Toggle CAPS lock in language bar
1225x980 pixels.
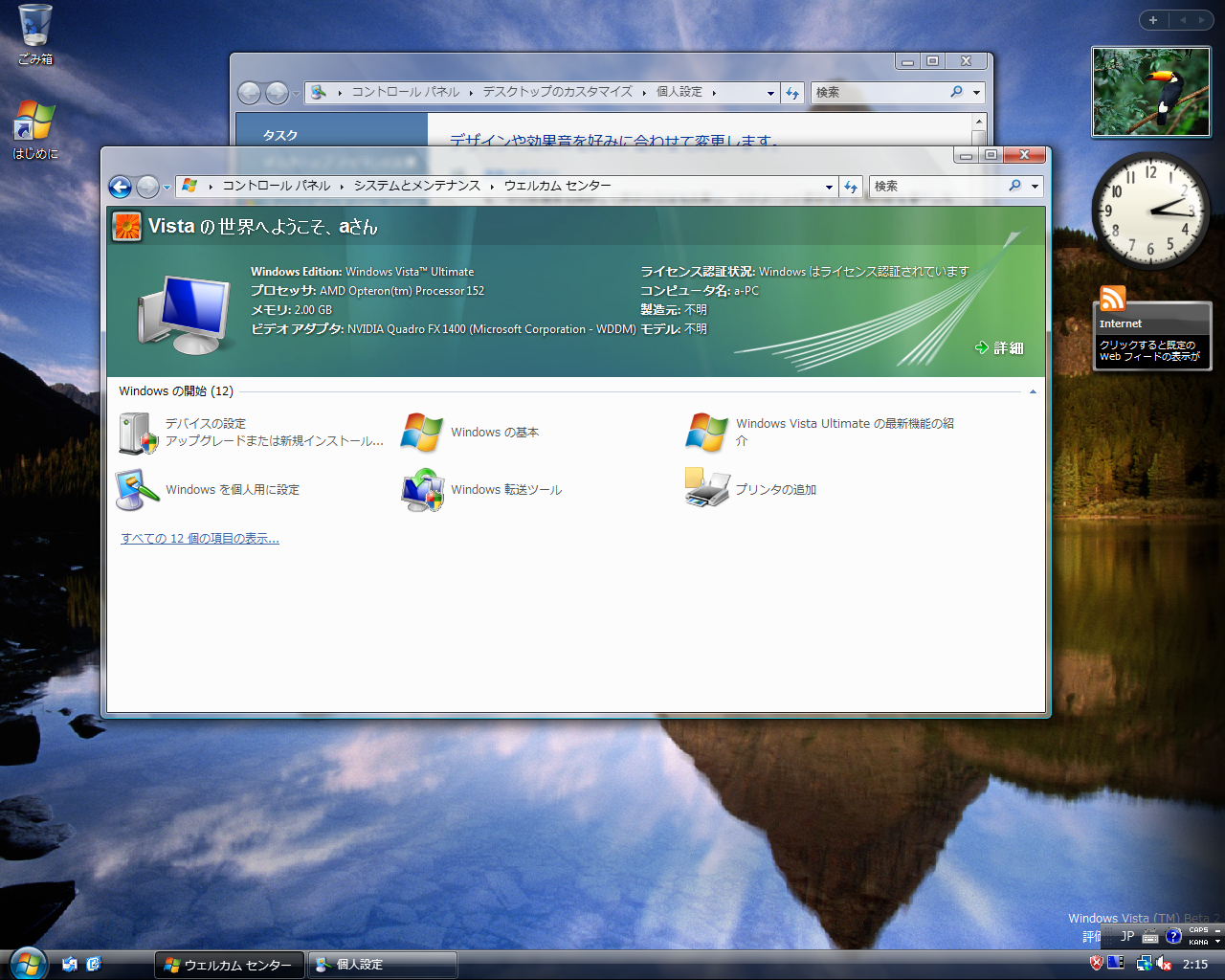click(1198, 930)
